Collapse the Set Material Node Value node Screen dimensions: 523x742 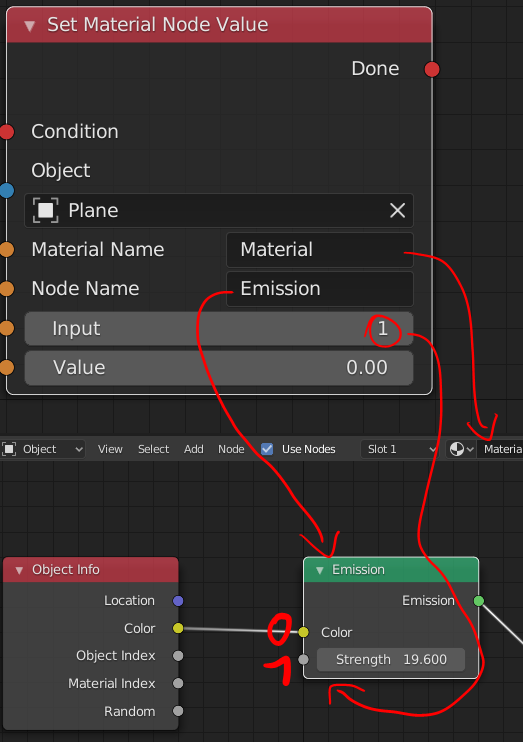[29, 26]
